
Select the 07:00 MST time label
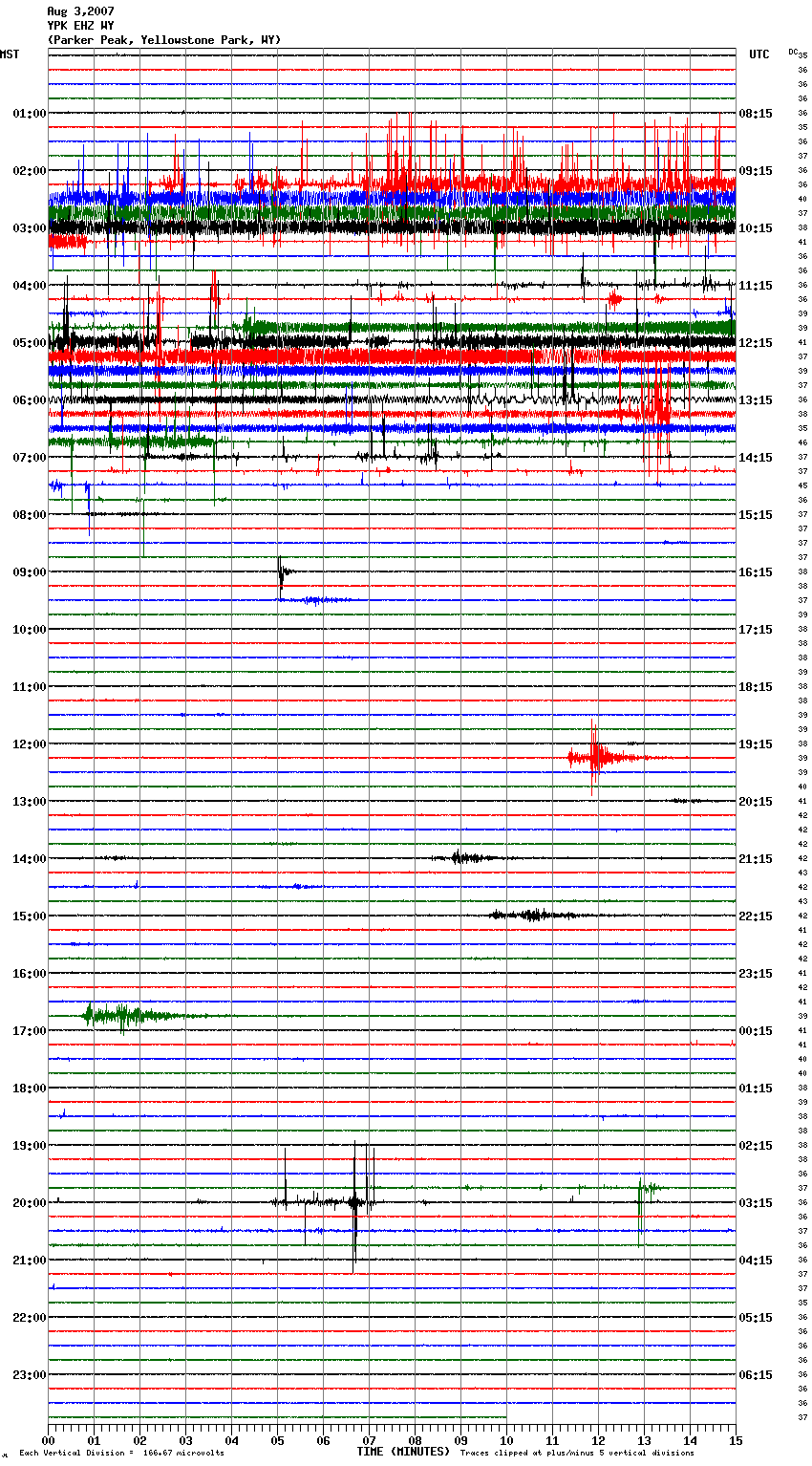(30, 457)
